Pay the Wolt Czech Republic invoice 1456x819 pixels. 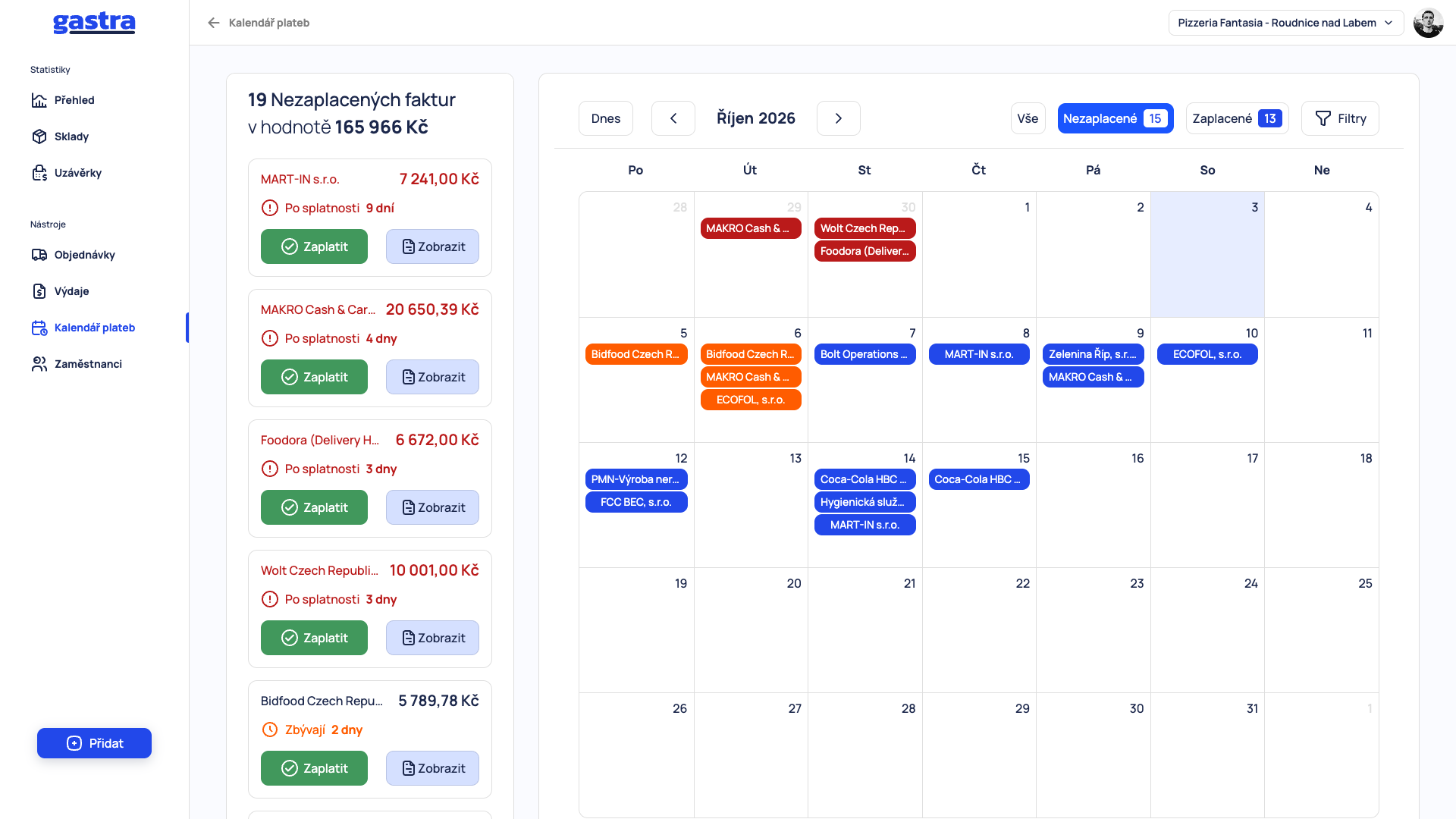(x=314, y=638)
